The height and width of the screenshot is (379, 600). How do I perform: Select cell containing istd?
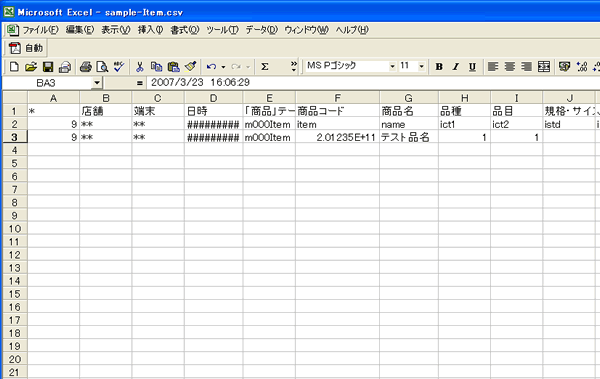[x=569, y=124]
